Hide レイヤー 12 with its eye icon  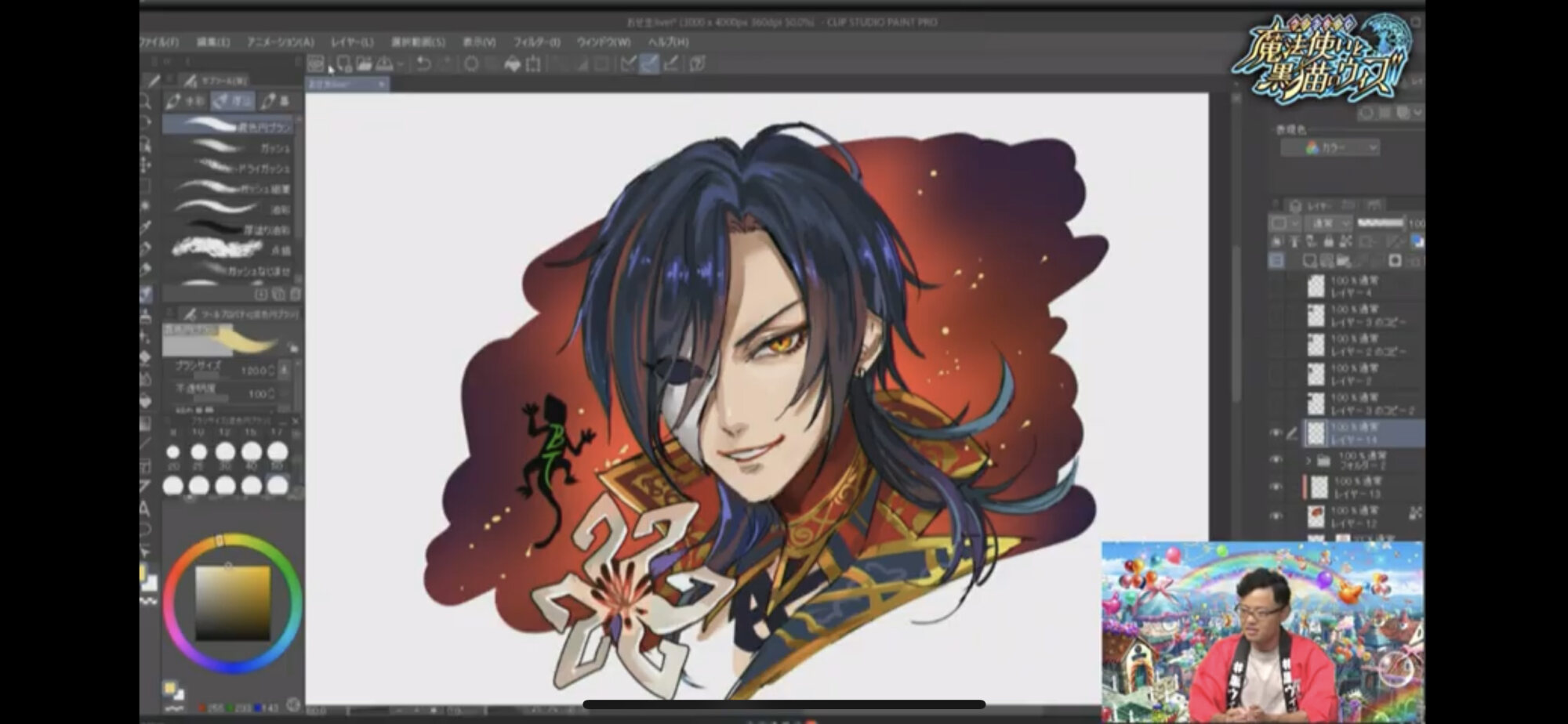tap(1276, 516)
